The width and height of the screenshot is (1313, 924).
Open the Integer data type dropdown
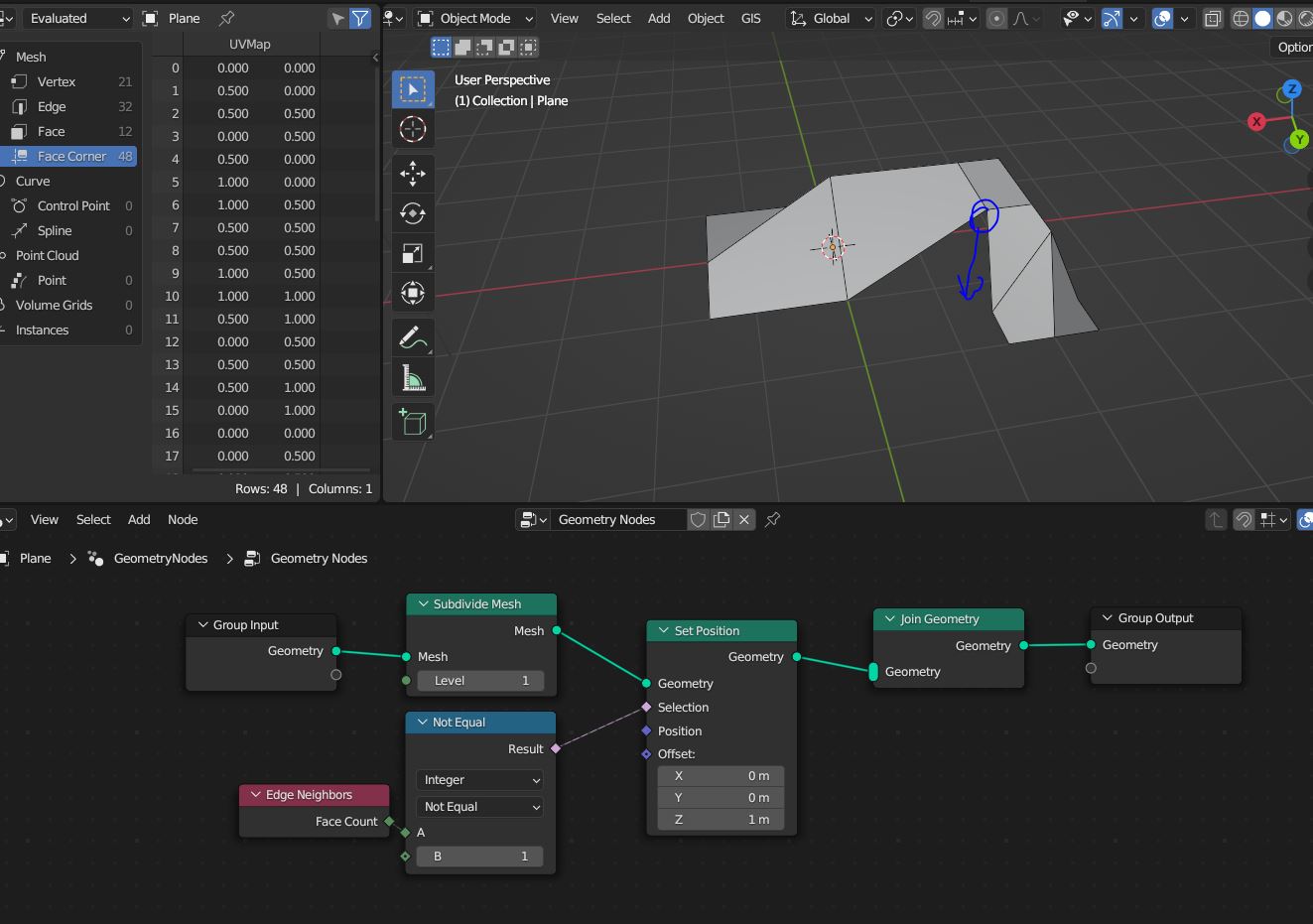point(480,780)
